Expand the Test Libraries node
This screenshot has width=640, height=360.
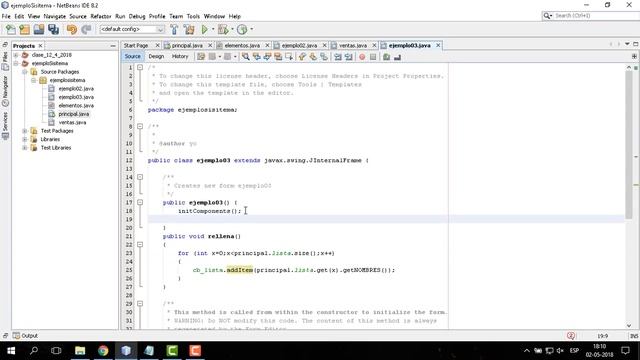[x=24, y=148]
